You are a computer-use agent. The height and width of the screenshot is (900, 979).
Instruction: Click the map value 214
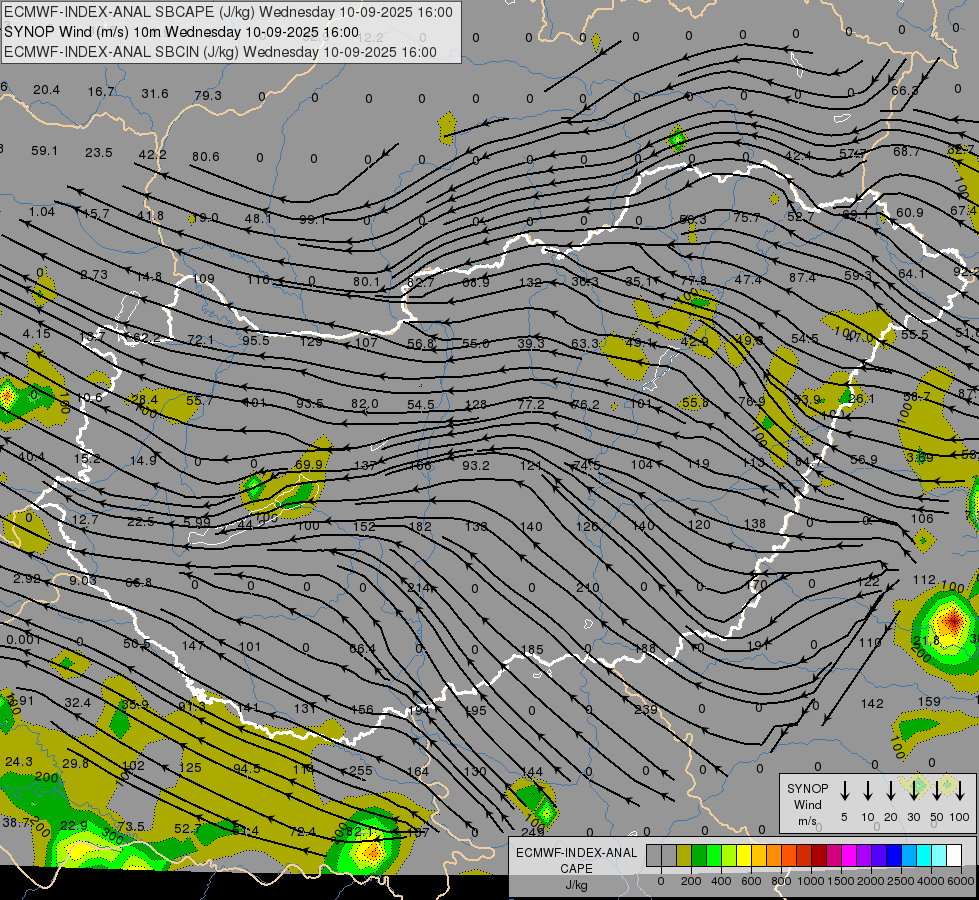pyautogui.click(x=419, y=588)
